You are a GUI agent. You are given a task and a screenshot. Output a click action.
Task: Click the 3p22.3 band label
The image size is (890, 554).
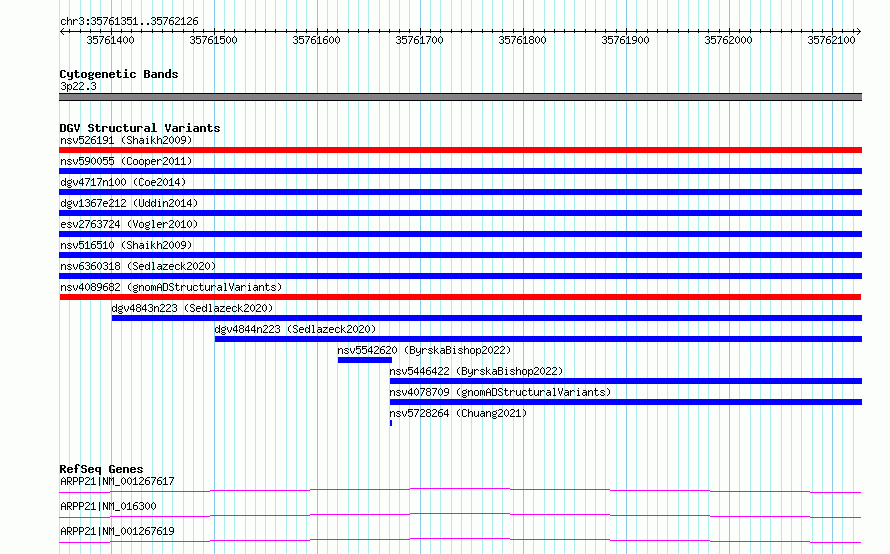click(78, 86)
